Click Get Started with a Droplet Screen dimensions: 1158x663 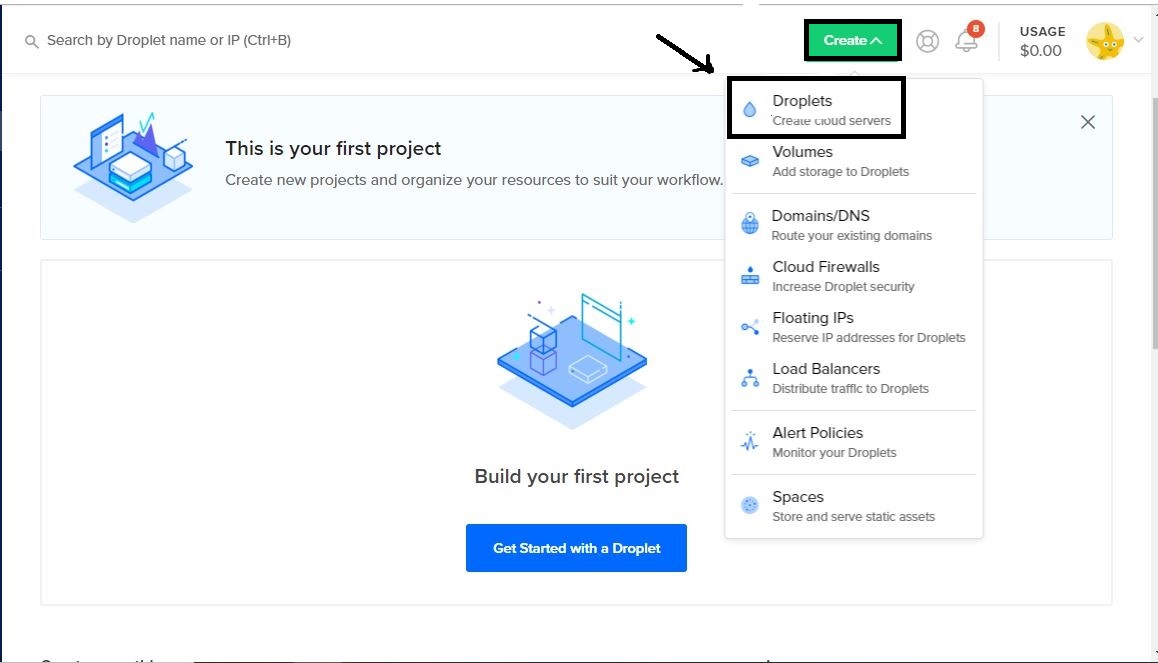click(x=576, y=548)
